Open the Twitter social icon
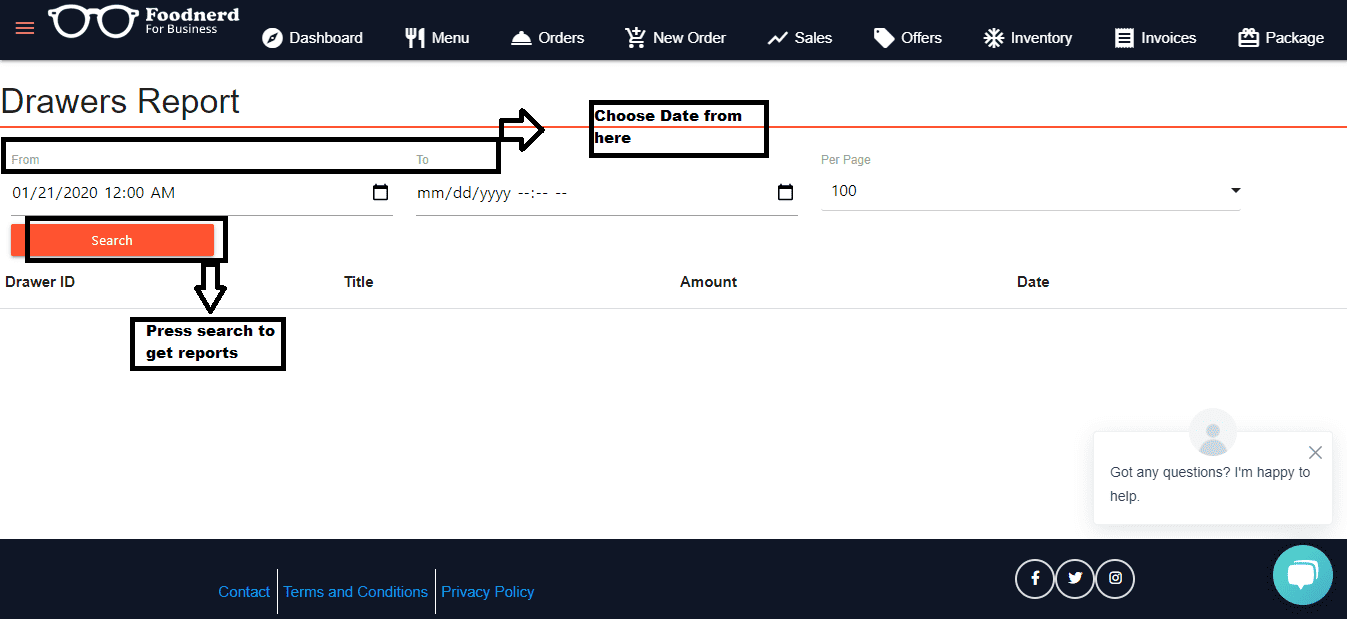 pos(1075,578)
